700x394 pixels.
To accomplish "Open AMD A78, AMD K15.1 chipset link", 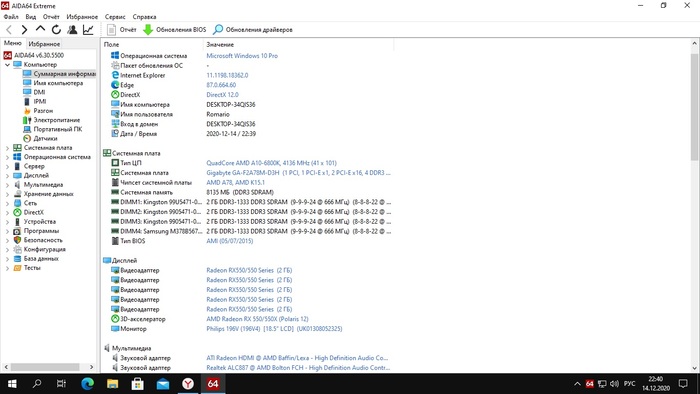I will [x=235, y=182].
